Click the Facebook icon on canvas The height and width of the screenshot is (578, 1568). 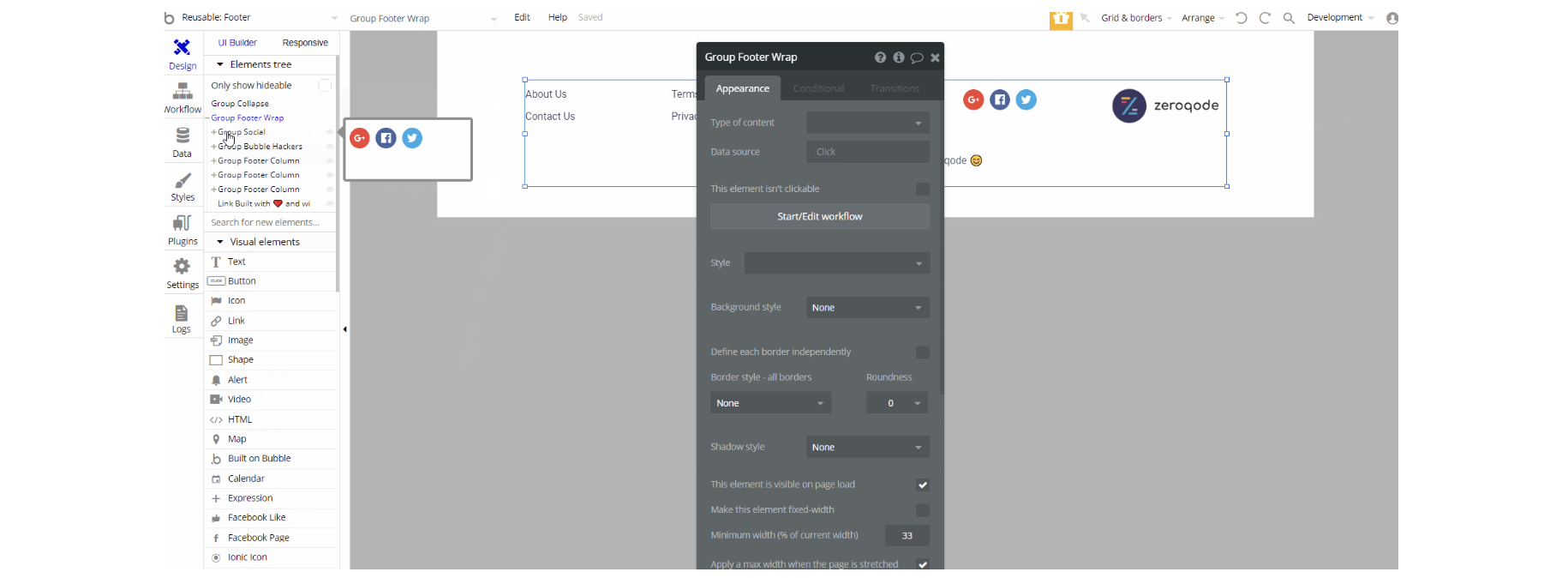[1000, 100]
